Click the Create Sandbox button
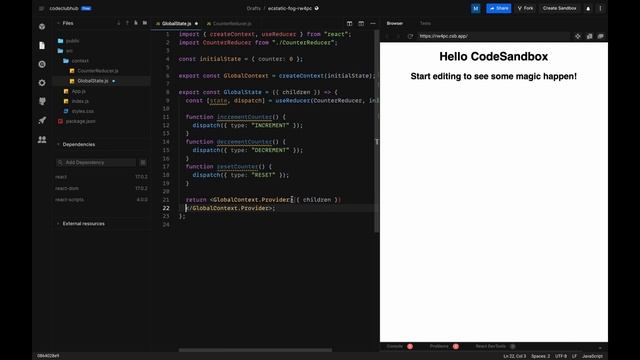Image resolution: width=640 pixels, height=360 pixels. click(560, 8)
